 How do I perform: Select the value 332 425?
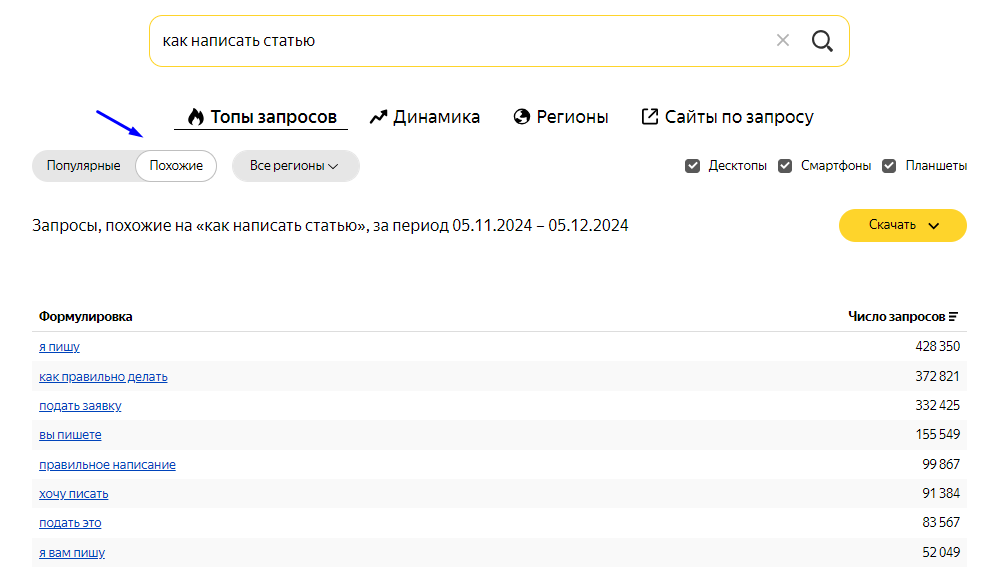[938, 405]
